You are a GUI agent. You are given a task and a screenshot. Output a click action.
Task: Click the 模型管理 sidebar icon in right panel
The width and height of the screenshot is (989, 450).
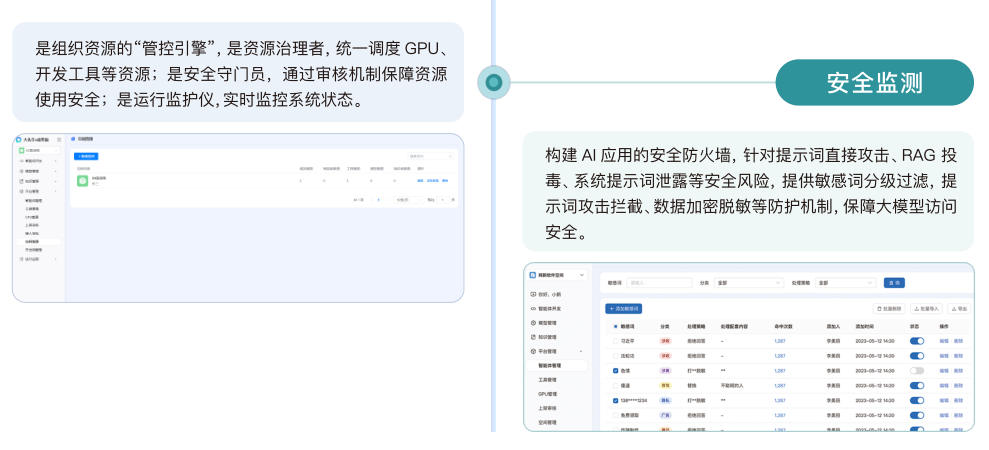tap(531, 323)
